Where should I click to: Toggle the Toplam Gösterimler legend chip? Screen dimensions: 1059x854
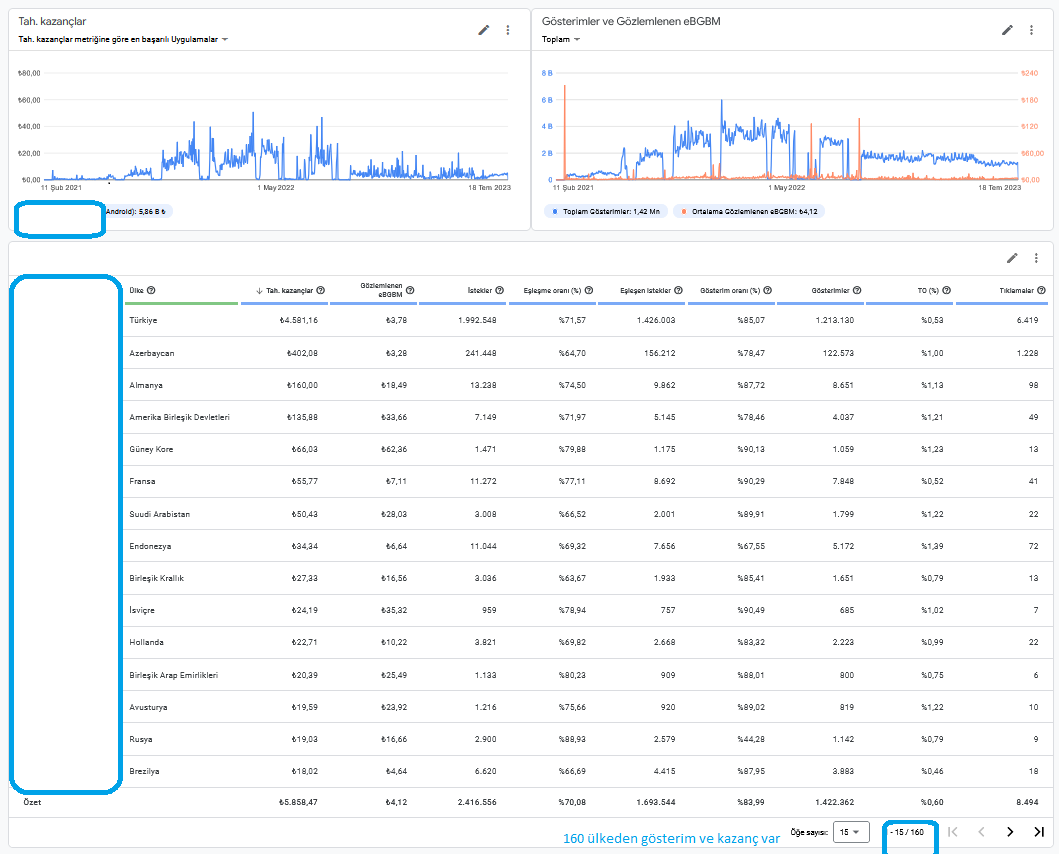pos(606,211)
